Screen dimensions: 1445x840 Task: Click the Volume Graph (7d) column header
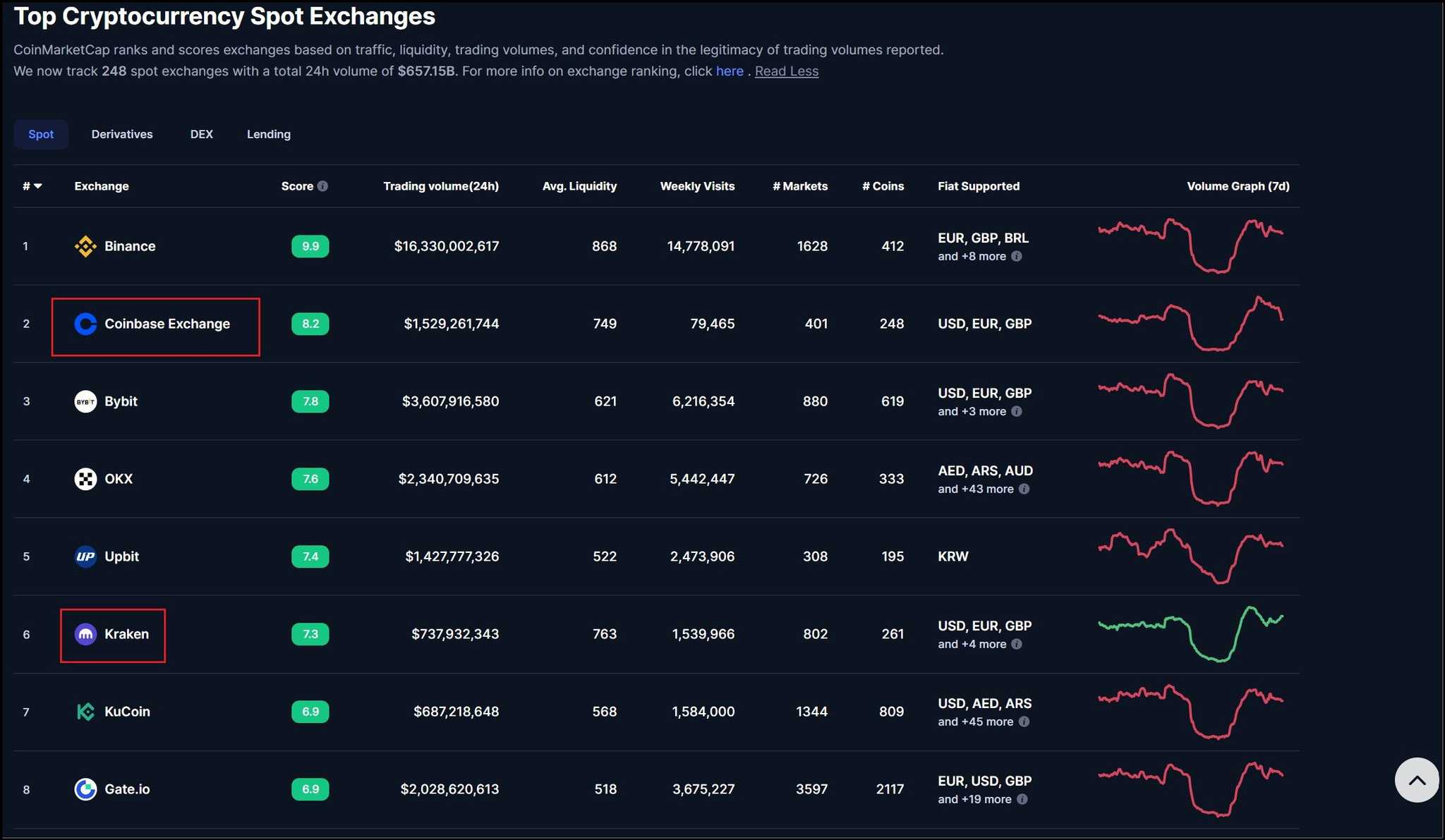(x=1238, y=186)
